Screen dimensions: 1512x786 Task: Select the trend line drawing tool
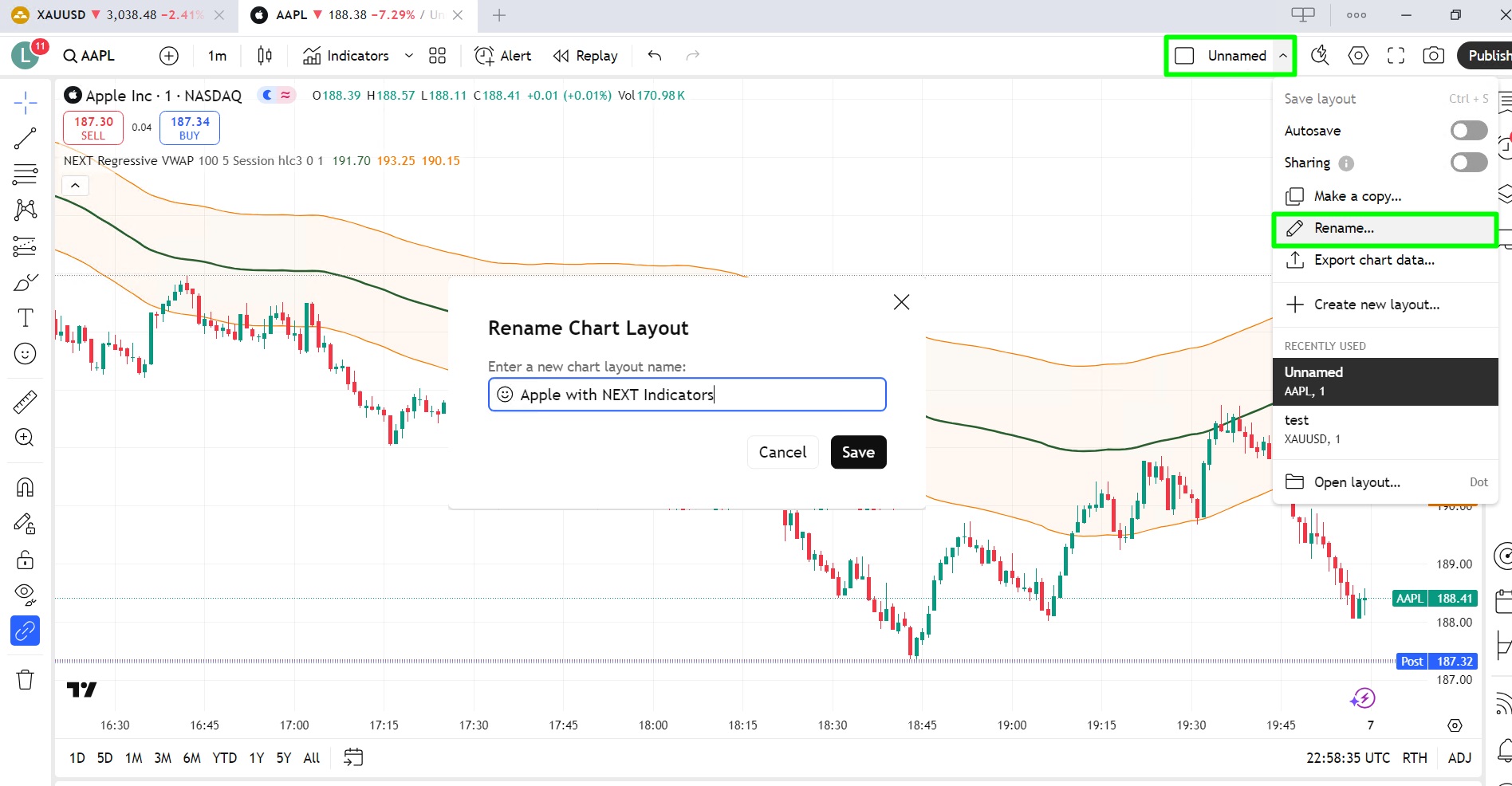pyautogui.click(x=25, y=139)
